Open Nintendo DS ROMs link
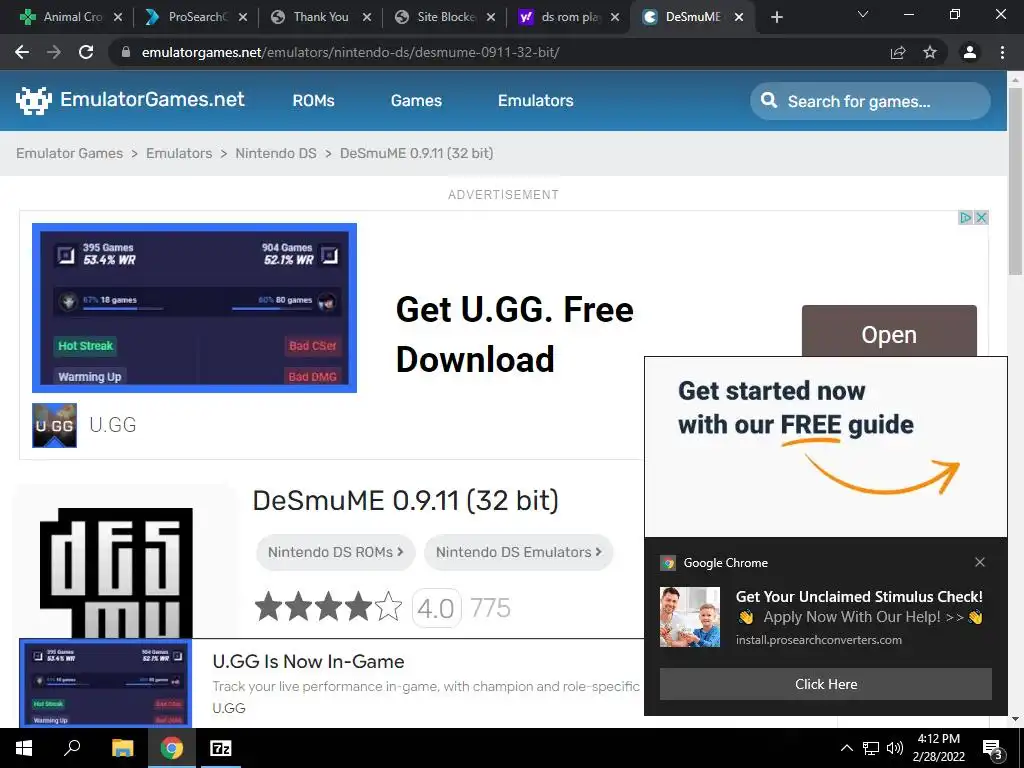1024x768 pixels. tap(336, 552)
